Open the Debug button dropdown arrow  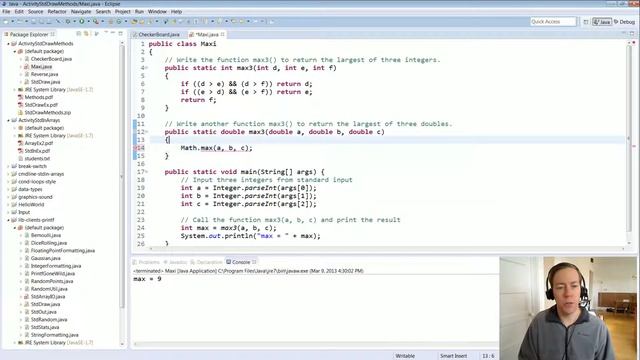click(x=74, y=21)
